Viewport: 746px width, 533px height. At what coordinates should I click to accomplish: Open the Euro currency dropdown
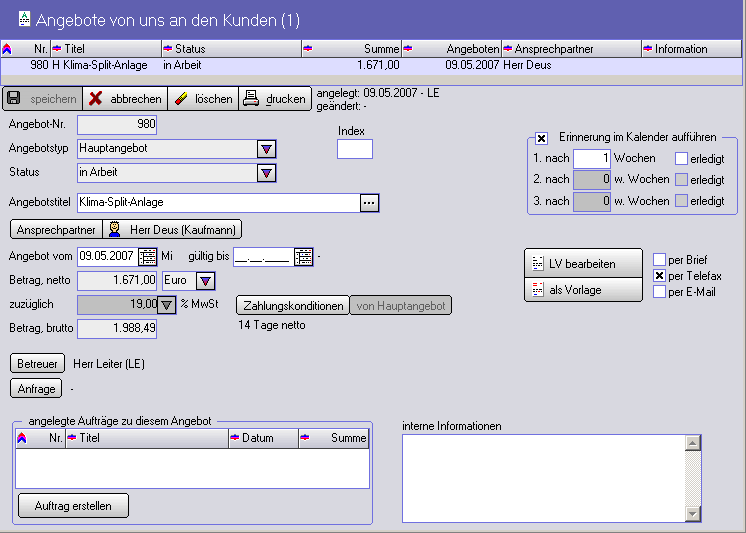point(205,280)
